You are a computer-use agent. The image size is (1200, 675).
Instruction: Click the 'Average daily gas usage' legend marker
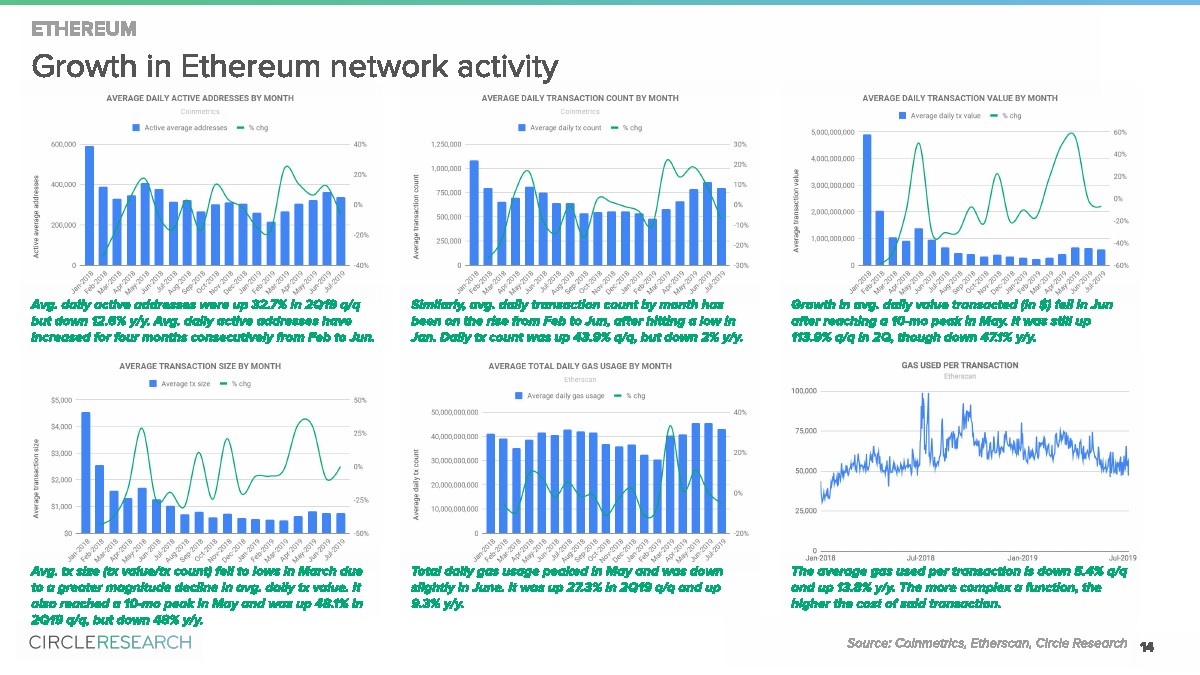coord(520,396)
